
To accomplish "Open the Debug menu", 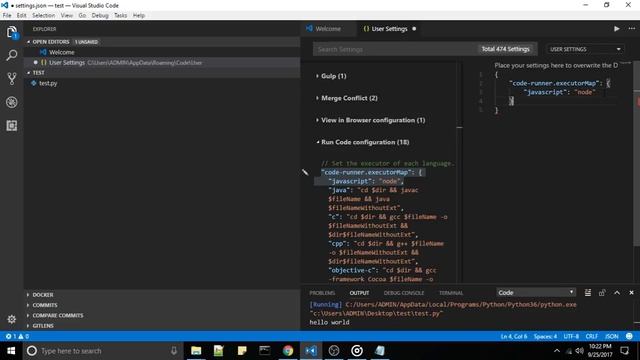I will [x=100, y=15].
